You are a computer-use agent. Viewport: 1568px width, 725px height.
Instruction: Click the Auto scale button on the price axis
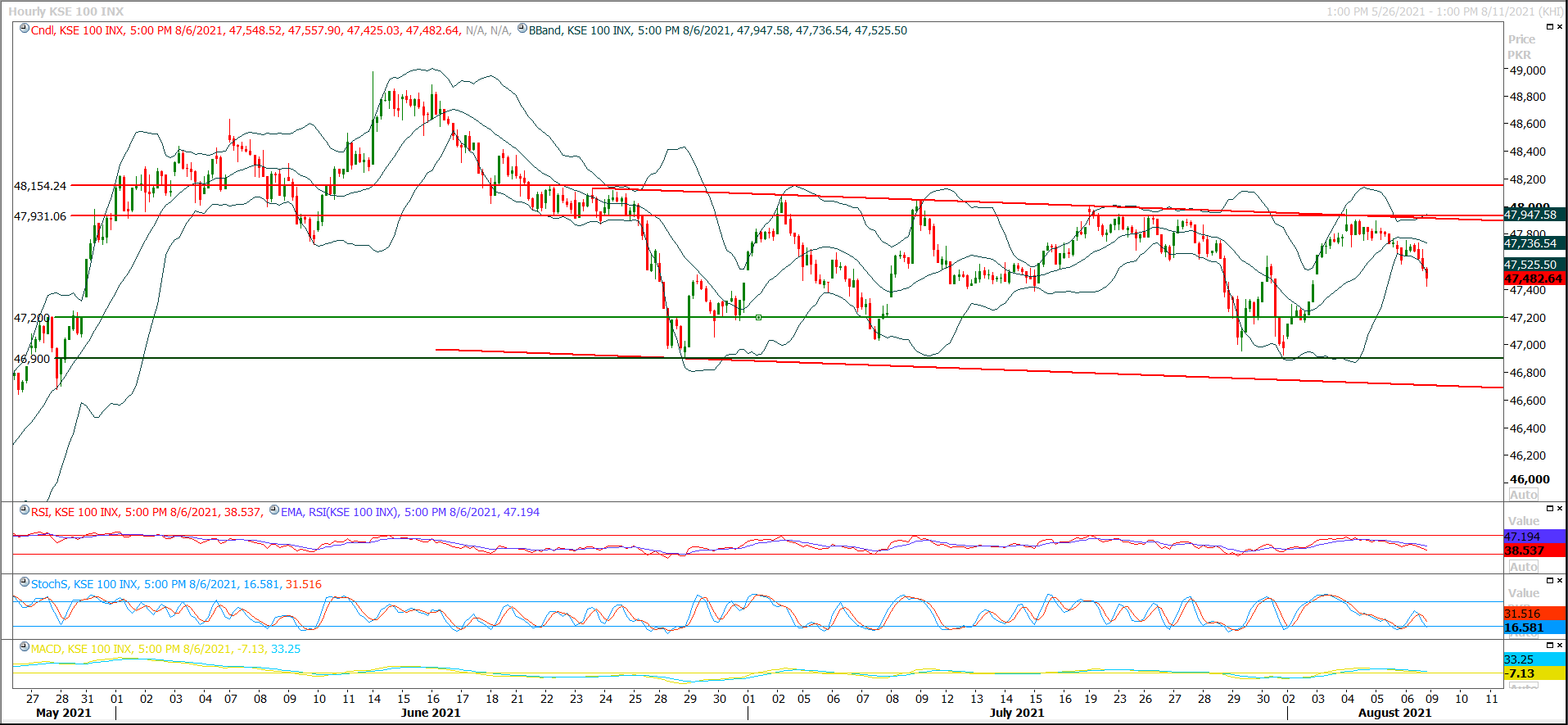[1524, 495]
